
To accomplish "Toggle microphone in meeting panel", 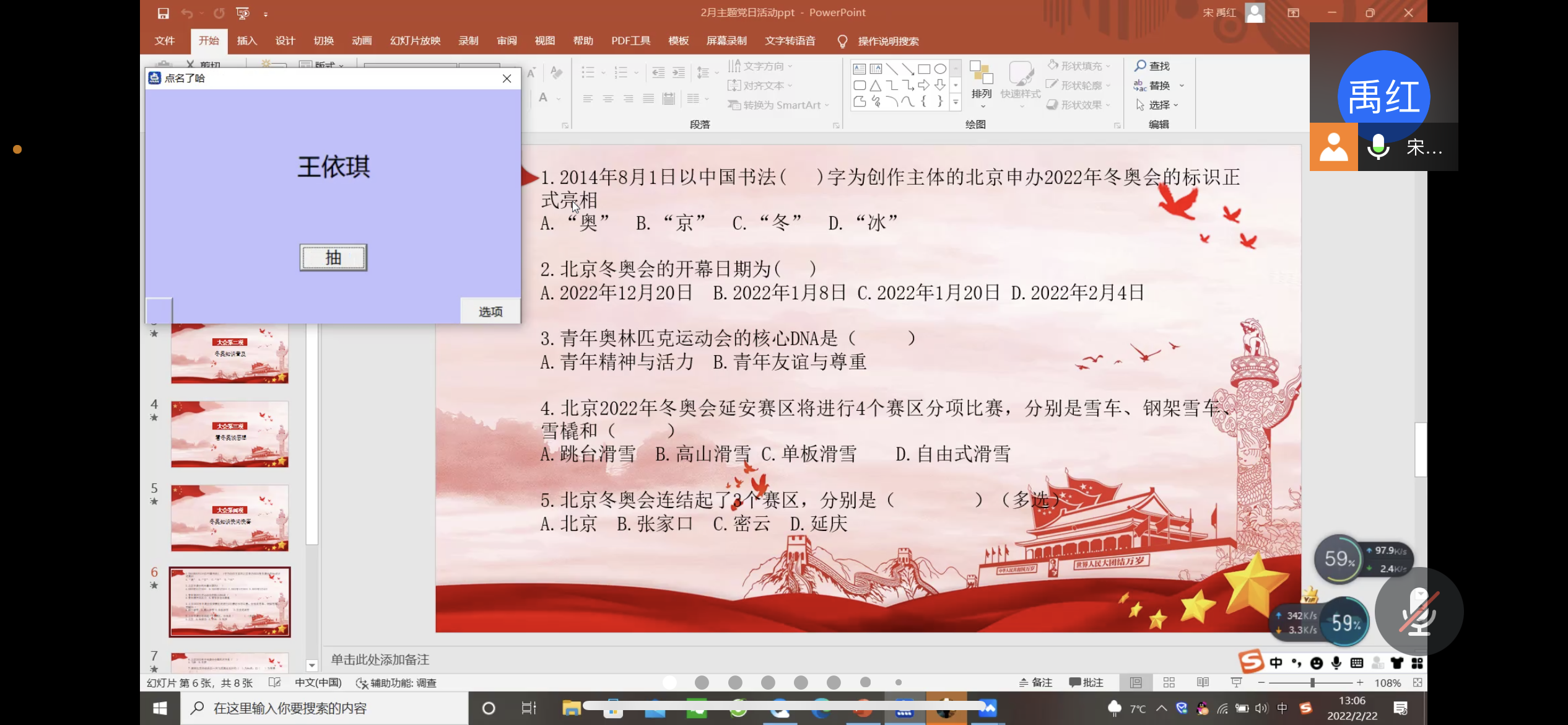I will click(x=1379, y=147).
